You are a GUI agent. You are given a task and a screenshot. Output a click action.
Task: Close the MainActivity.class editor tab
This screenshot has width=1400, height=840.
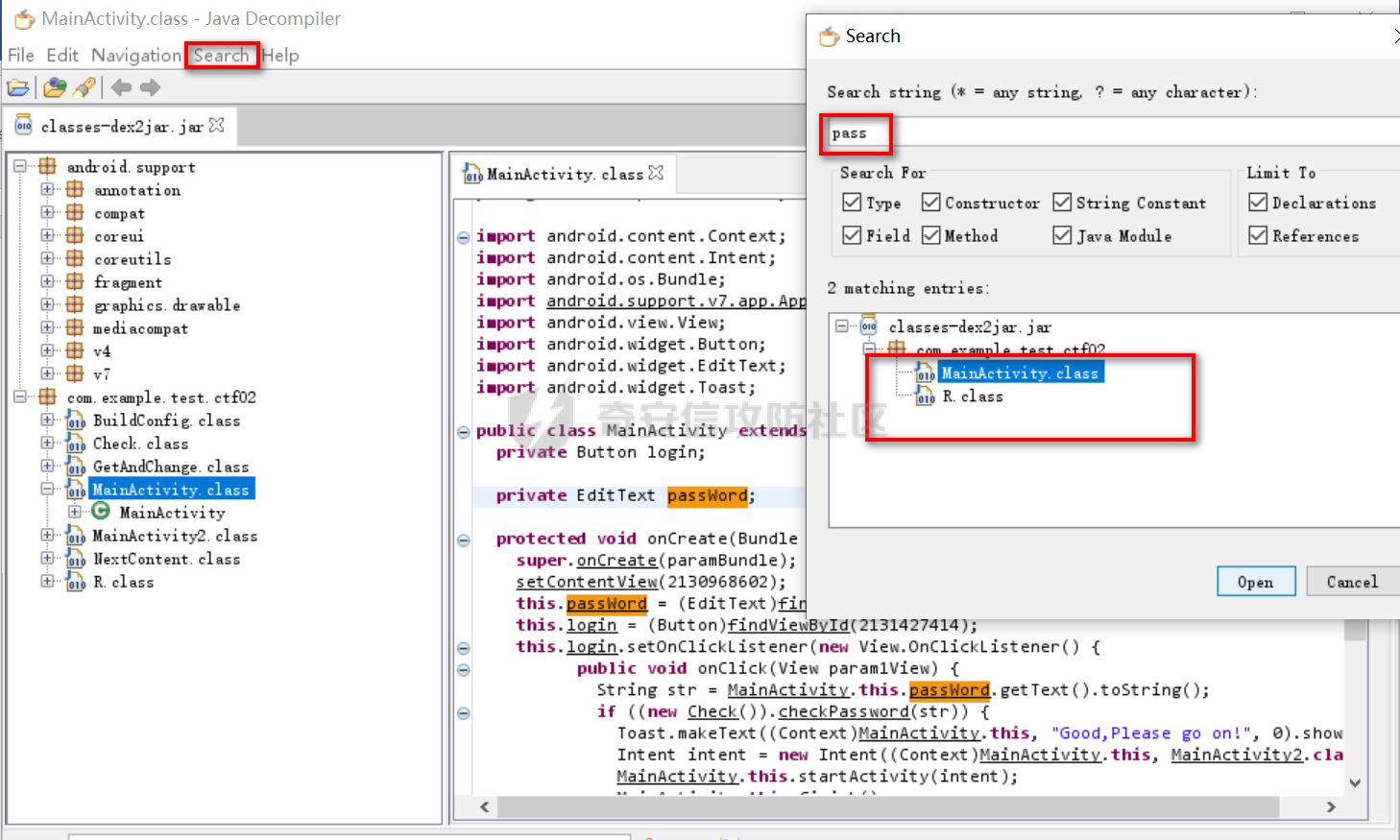pos(656,173)
